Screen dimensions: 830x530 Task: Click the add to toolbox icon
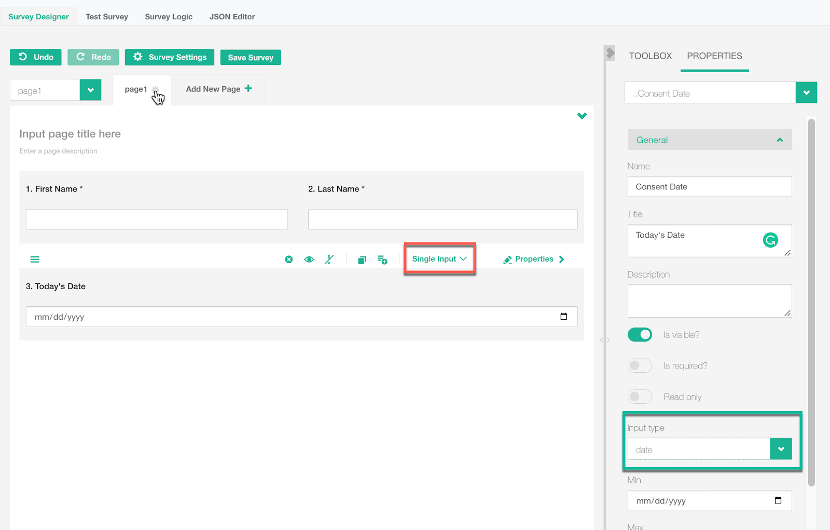click(382, 260)
